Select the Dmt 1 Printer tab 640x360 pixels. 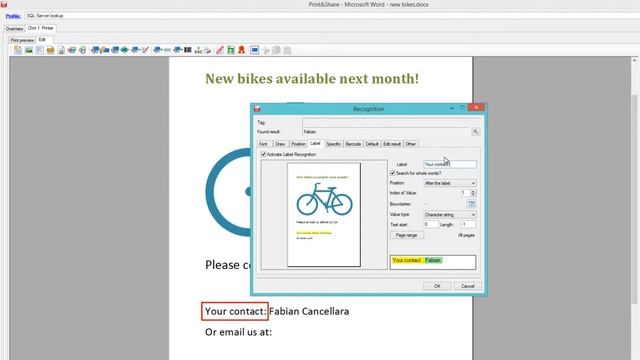40,28
